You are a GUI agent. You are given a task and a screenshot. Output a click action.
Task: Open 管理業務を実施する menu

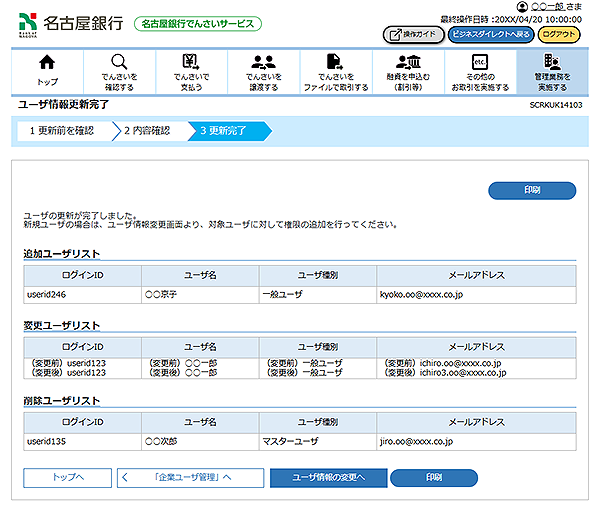click(552, 70)
